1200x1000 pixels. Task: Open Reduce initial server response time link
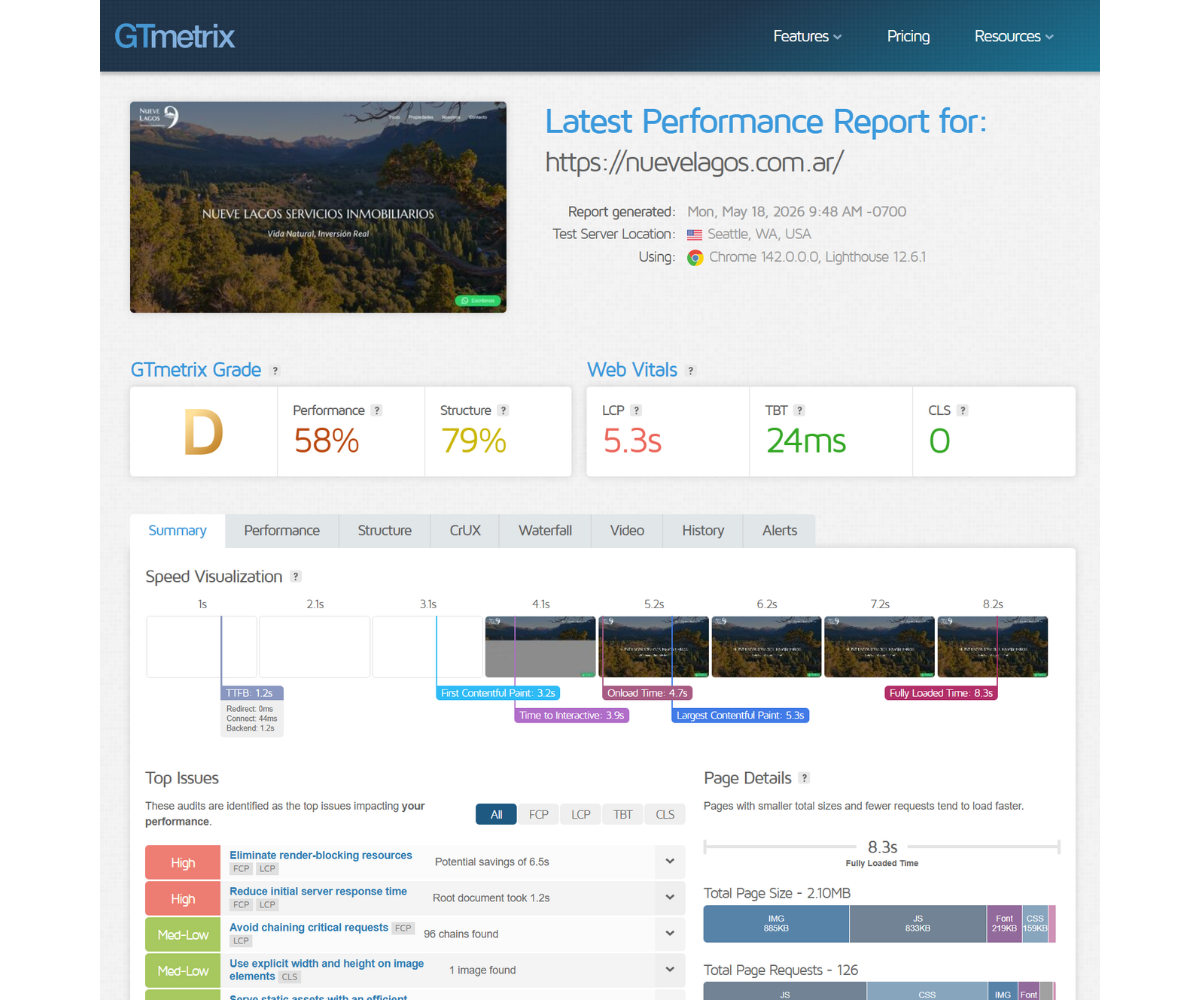pyautogui.click(x=318, y=891)
